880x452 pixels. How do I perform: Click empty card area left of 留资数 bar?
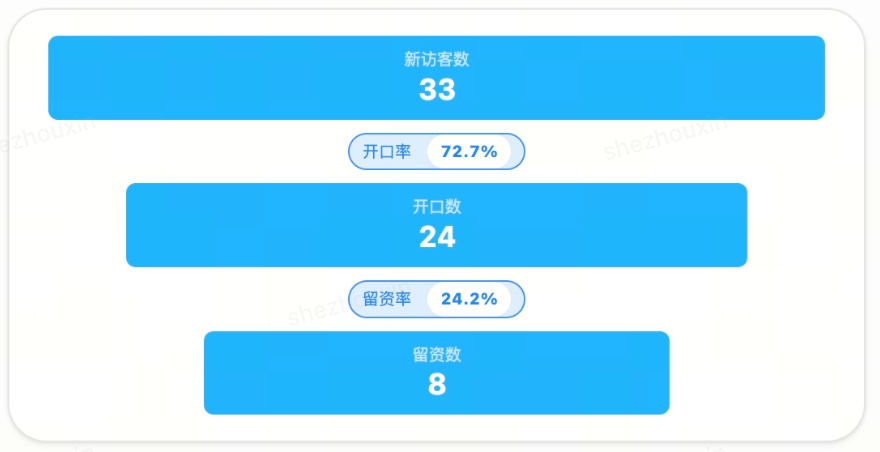[x=110, y=373]
